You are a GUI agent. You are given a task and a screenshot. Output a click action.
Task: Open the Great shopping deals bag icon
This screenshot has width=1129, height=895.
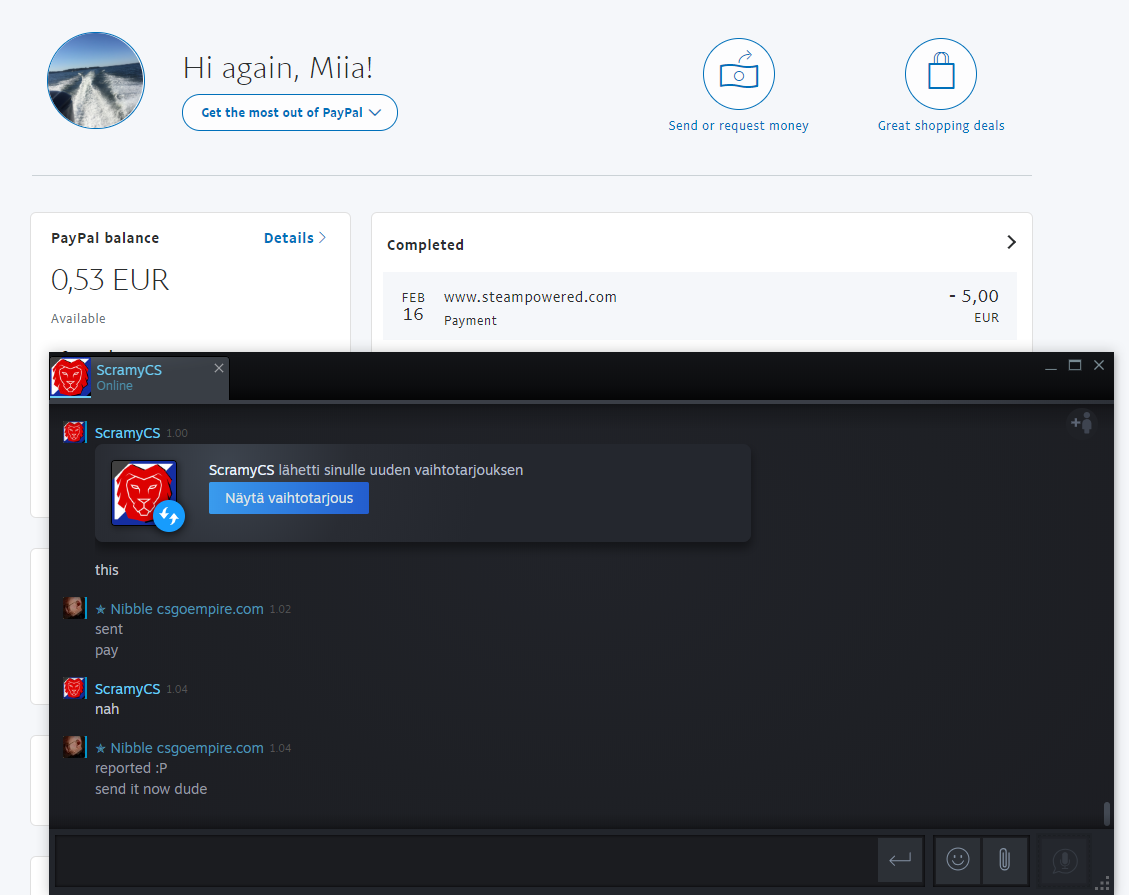click(x=940, y=74)
